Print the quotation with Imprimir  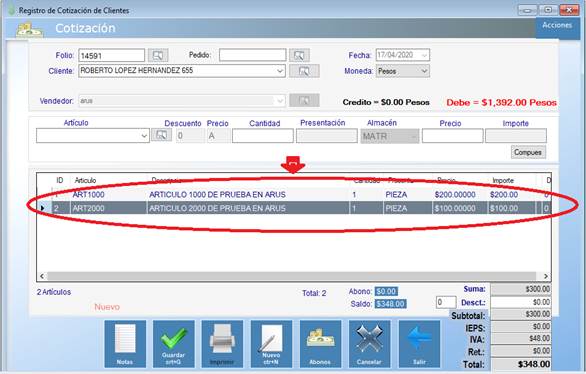[x=222, y=344]
